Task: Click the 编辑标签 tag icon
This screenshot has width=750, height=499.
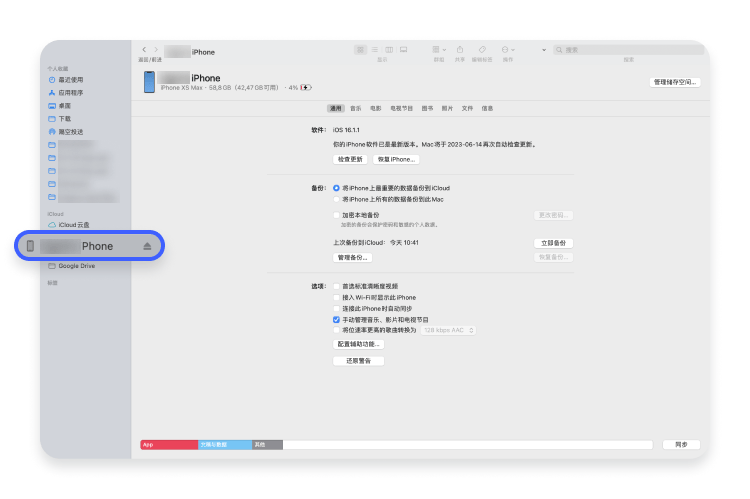Action: click(482, 50)
